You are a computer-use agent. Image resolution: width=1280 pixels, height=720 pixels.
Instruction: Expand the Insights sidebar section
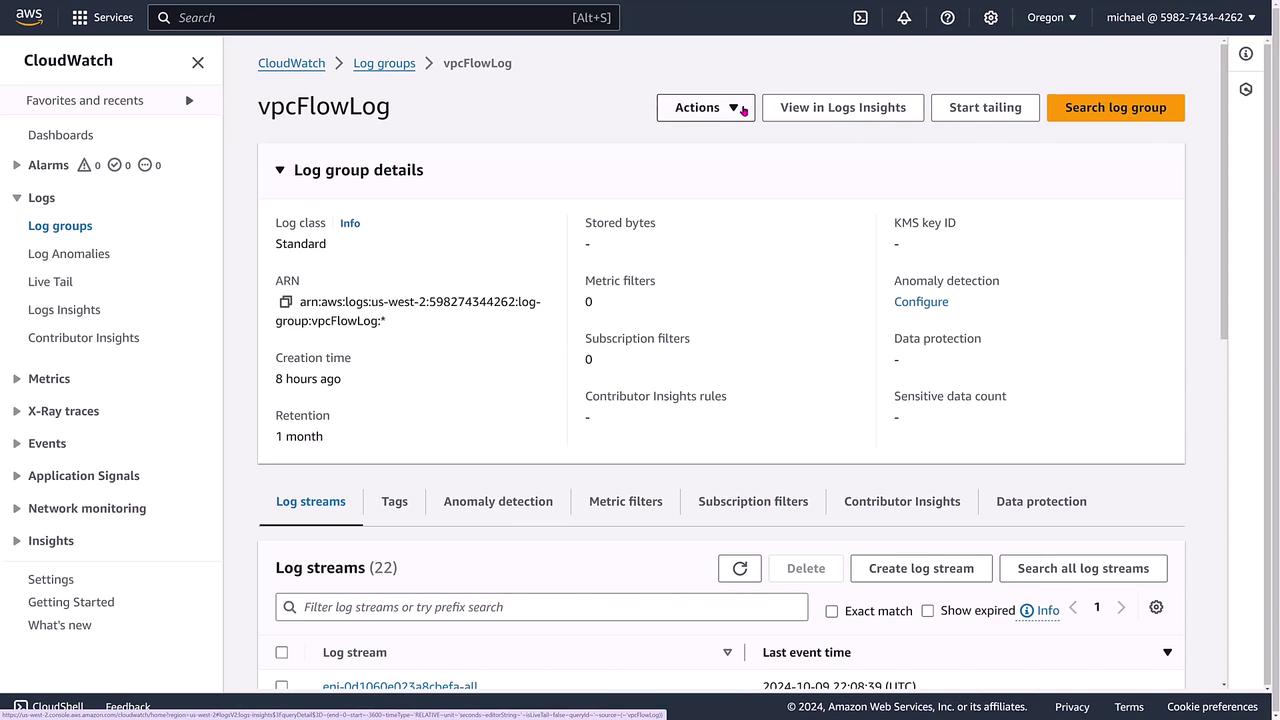point(16,541)
